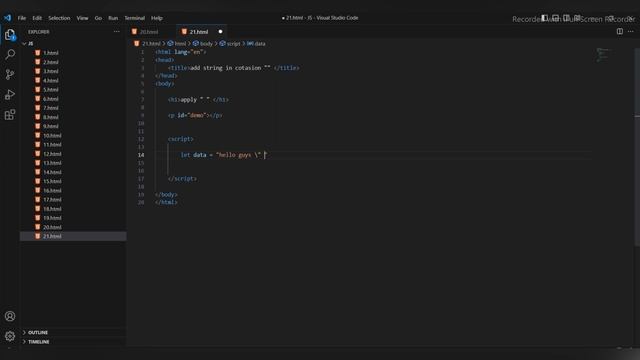Open 2.html in the file tree

[x=51, y=62]
